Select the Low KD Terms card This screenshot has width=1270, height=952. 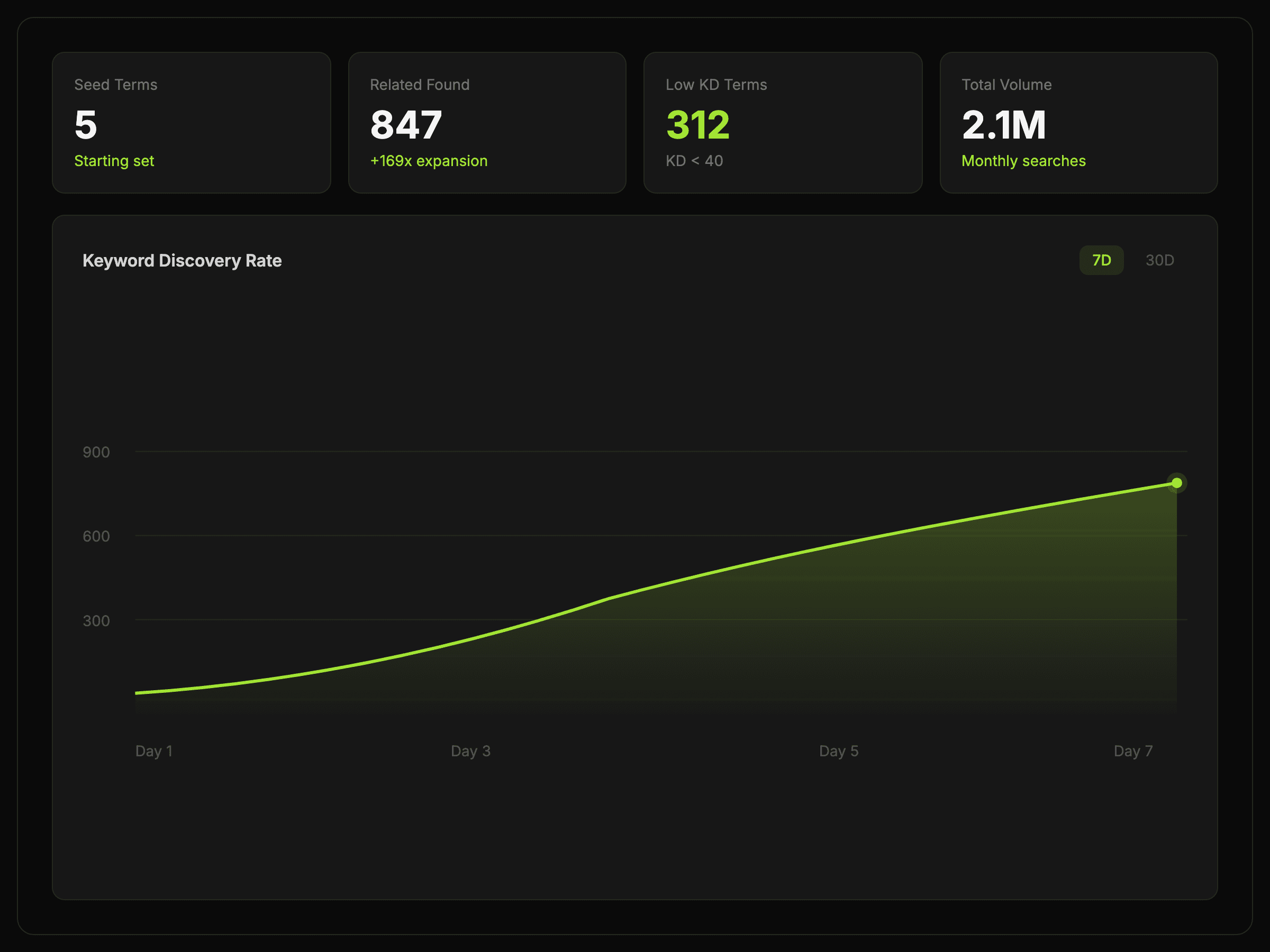tap(783, 123)
